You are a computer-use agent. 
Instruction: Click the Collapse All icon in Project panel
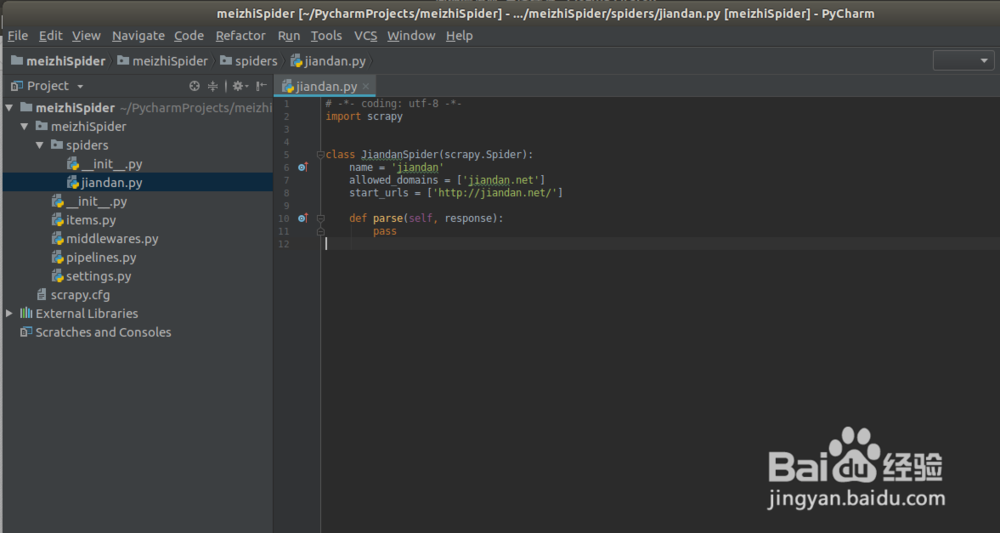tap(213, 86)
